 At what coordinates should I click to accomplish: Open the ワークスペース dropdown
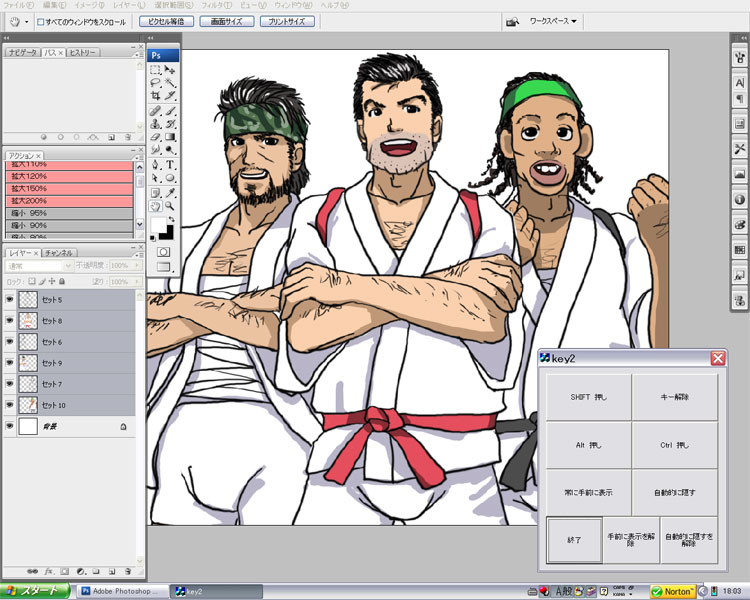click(x=553, y=21)
